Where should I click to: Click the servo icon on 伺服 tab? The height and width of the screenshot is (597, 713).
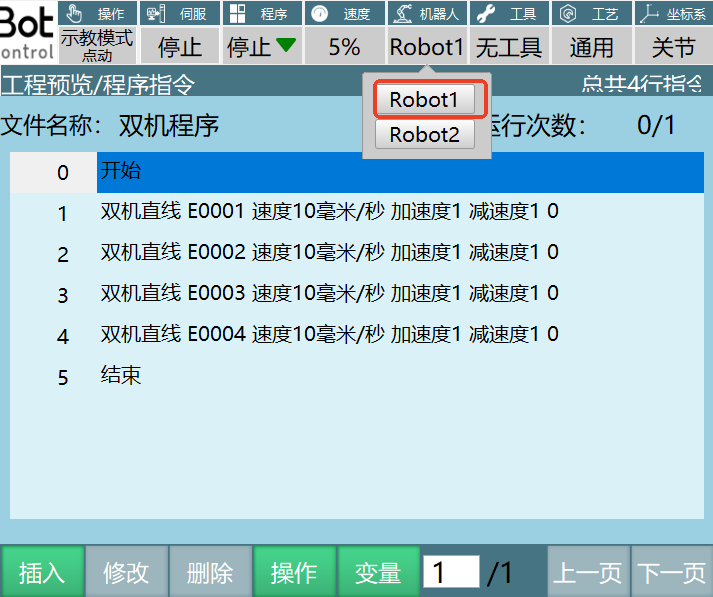pos(155,14)
